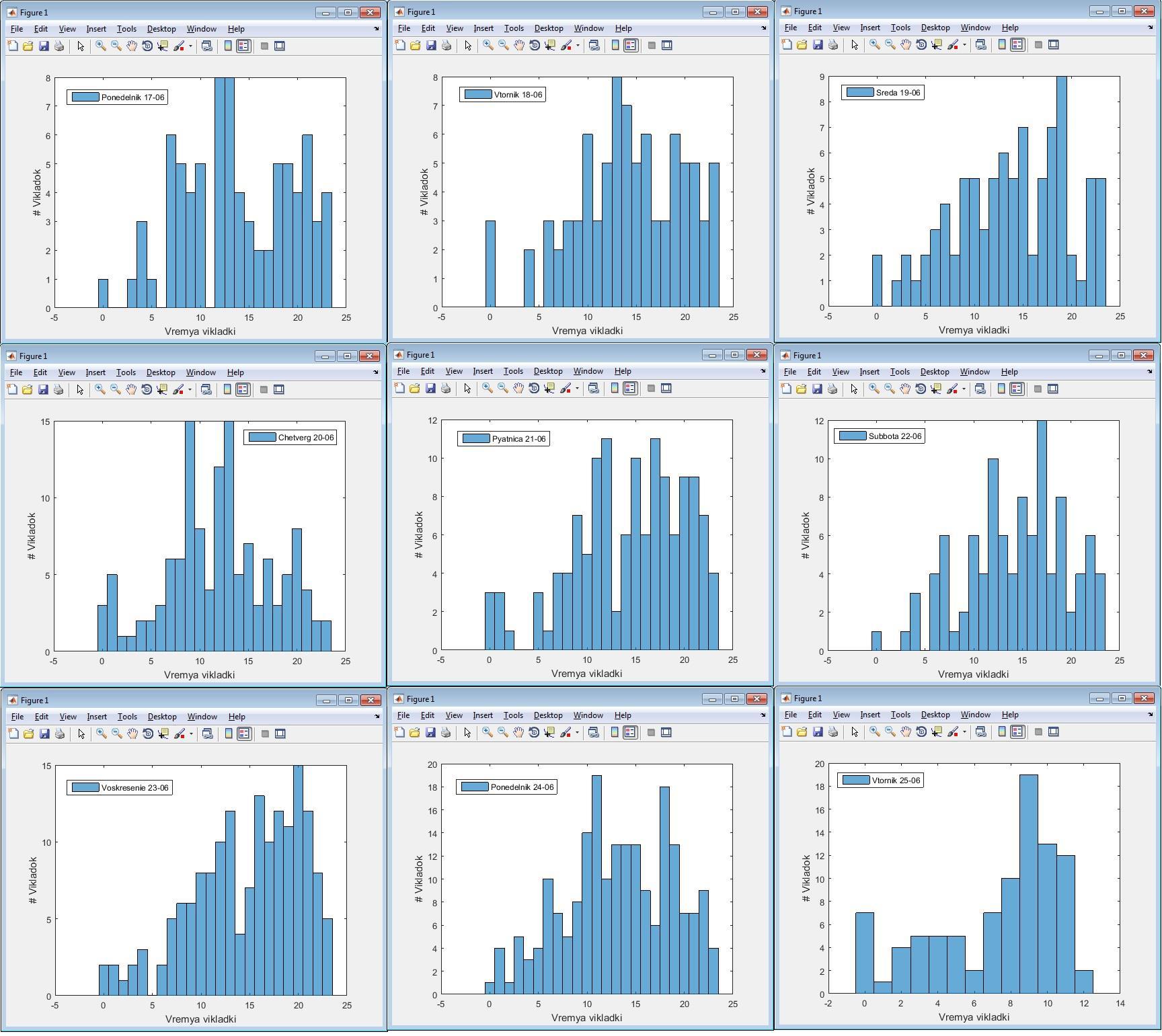Image resolution: width=1162 pixels, height=1036 pixels.
Task: Toggle Insert Colorbar in the Ponedelnik 17-06 figure
Action: pyautogui.click(x=228, y=46)
